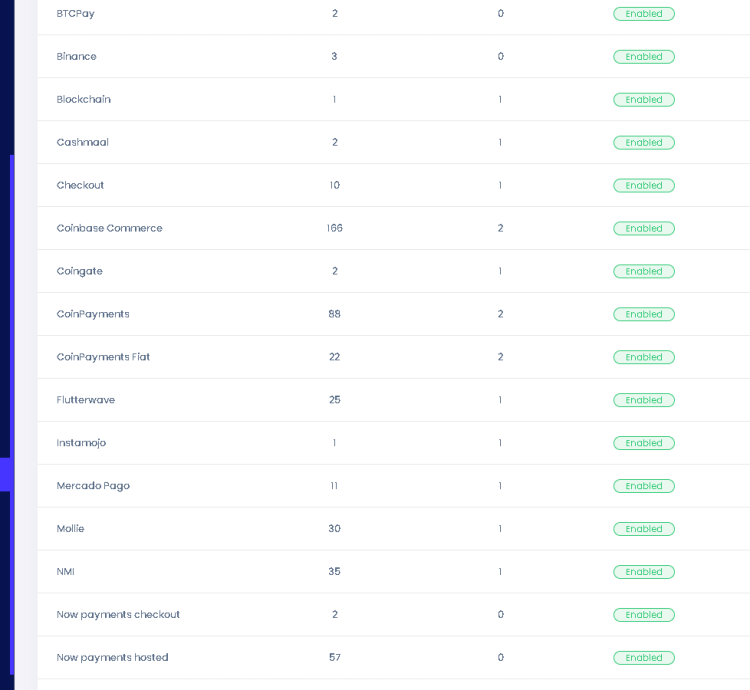
Task: Click the Enabled badge for CoinPayments Fiat
Action: 643,357
